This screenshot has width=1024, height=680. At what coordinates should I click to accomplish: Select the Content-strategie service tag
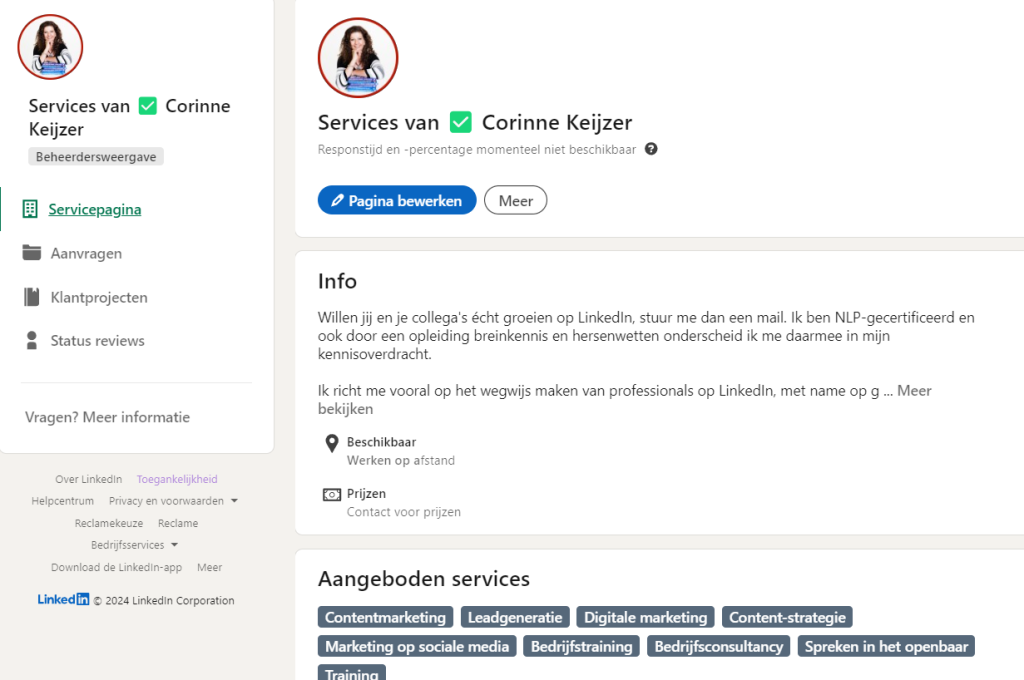tap(787, 617)
